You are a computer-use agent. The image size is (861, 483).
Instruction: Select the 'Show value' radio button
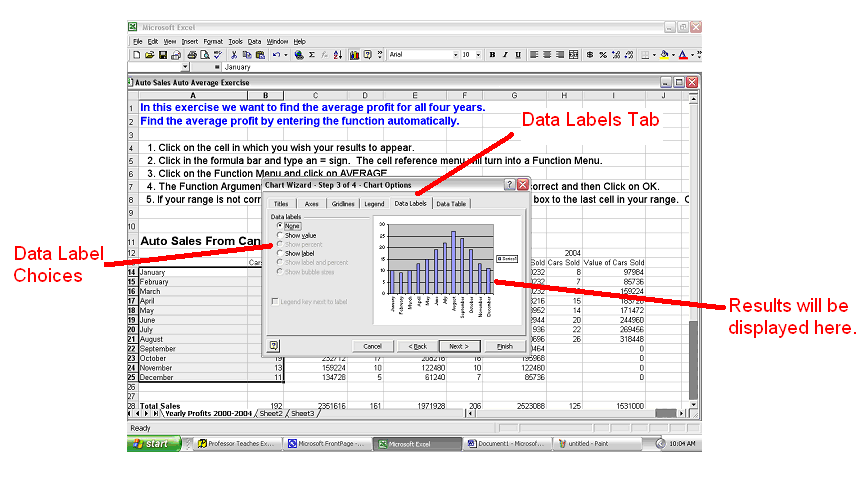pyautogui.click(x=279, y=235)
